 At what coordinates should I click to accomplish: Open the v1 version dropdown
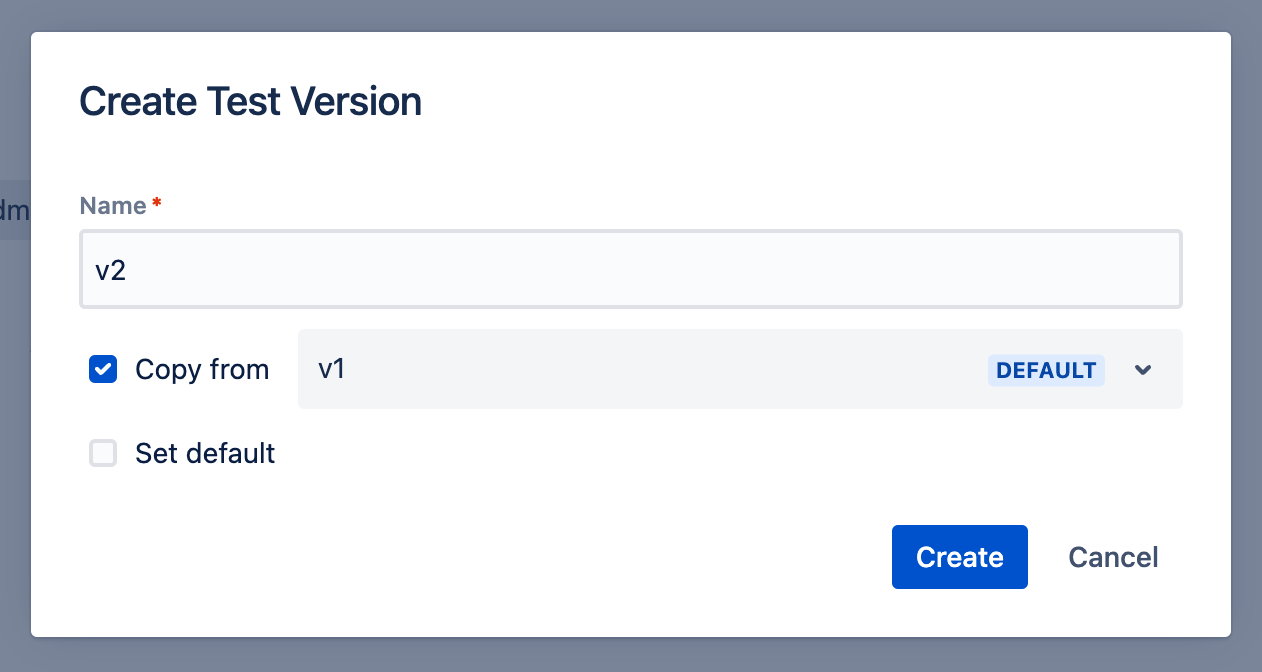[740, 369]
